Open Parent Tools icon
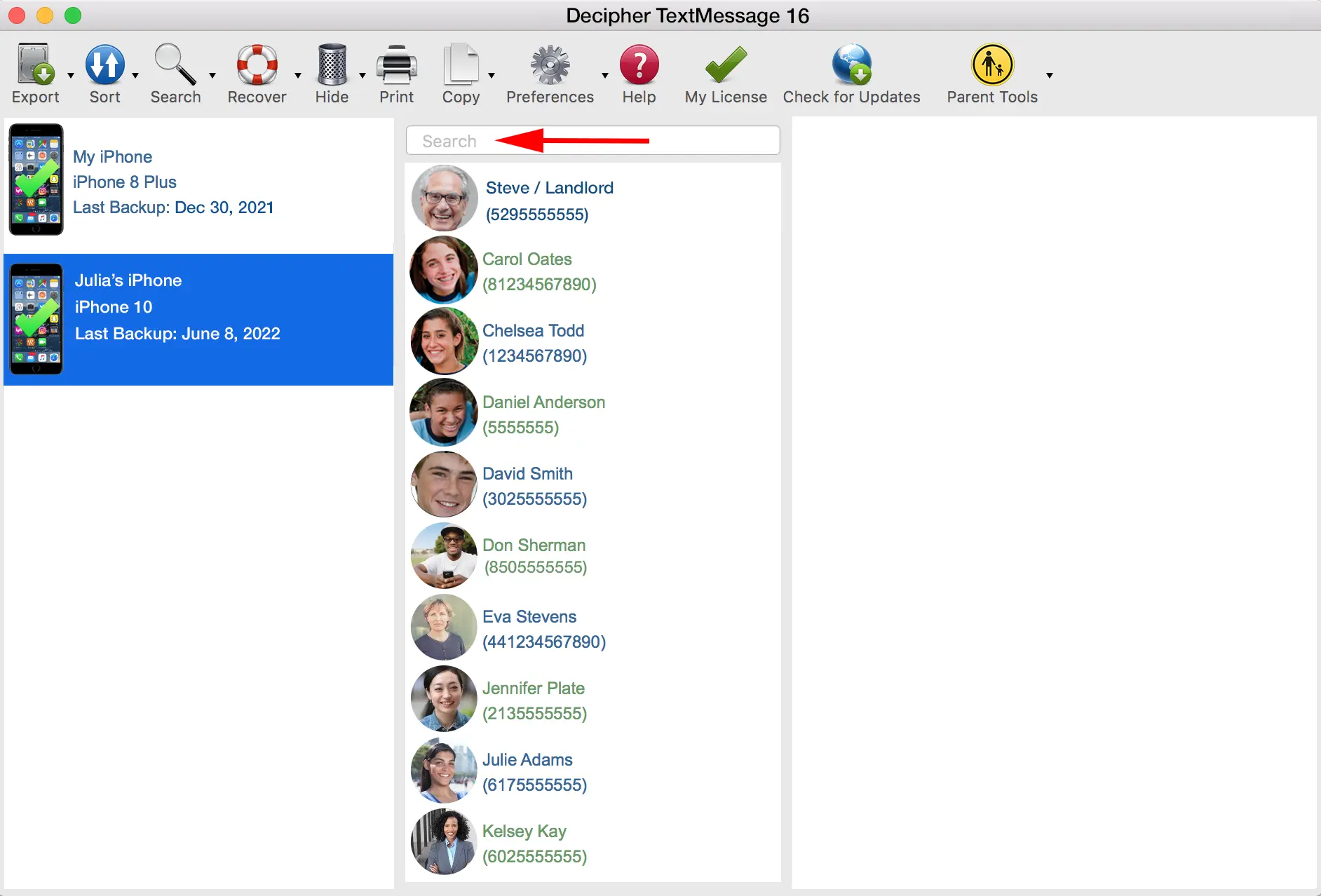 pos(992,65)
